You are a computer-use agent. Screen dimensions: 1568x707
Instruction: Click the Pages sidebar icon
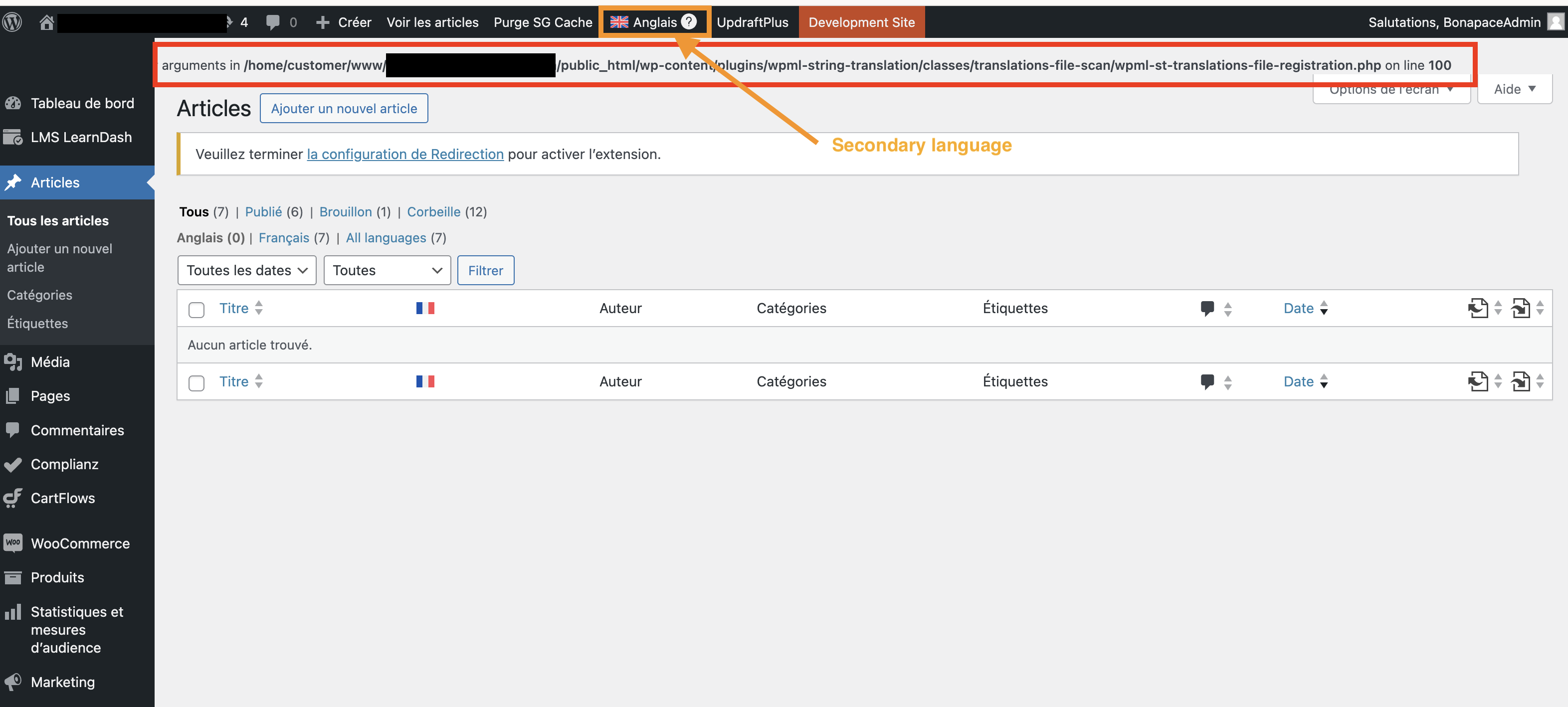point(13,396)
